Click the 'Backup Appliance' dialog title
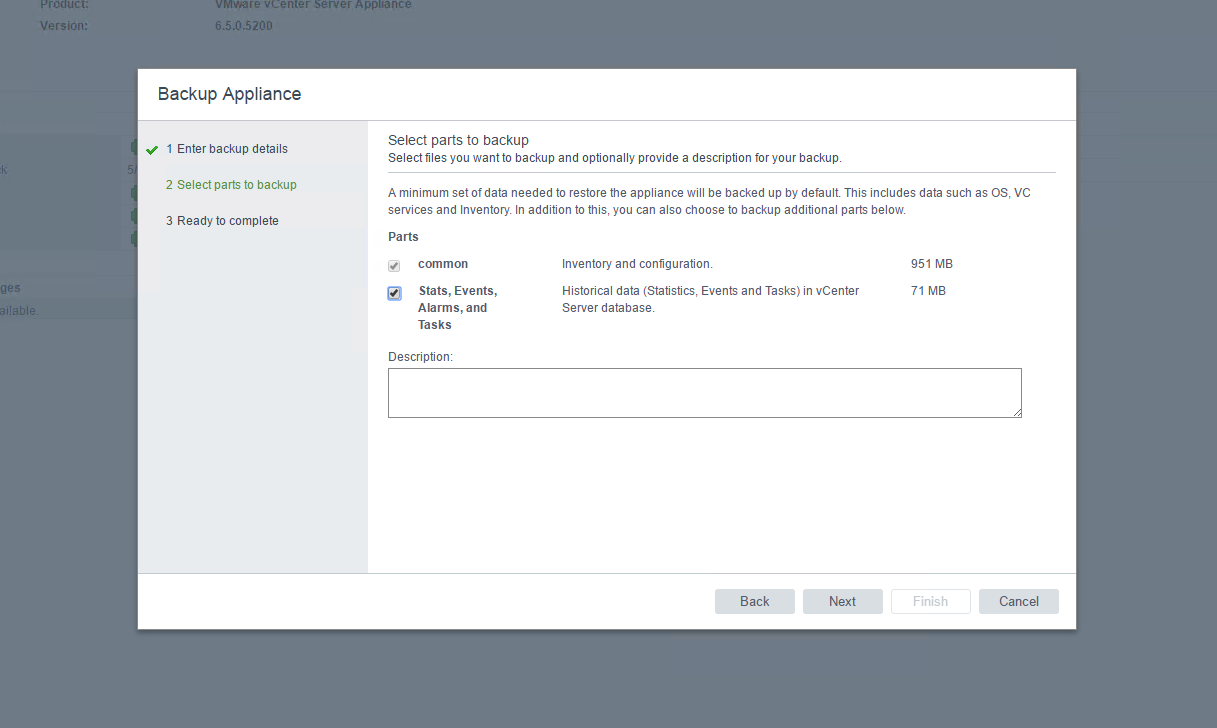Viewport: 1217px width, 728px height. coord(229,94)
